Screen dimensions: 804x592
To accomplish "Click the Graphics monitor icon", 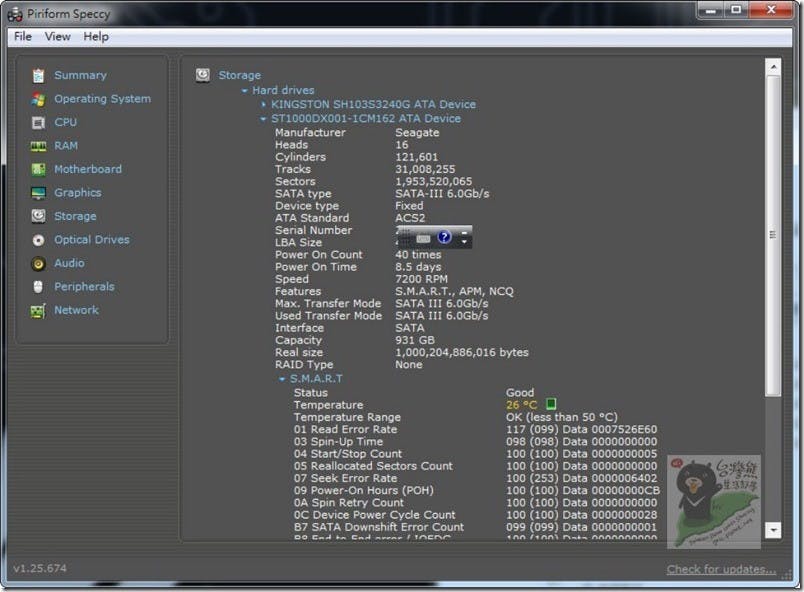I will [x=38, y=193].
